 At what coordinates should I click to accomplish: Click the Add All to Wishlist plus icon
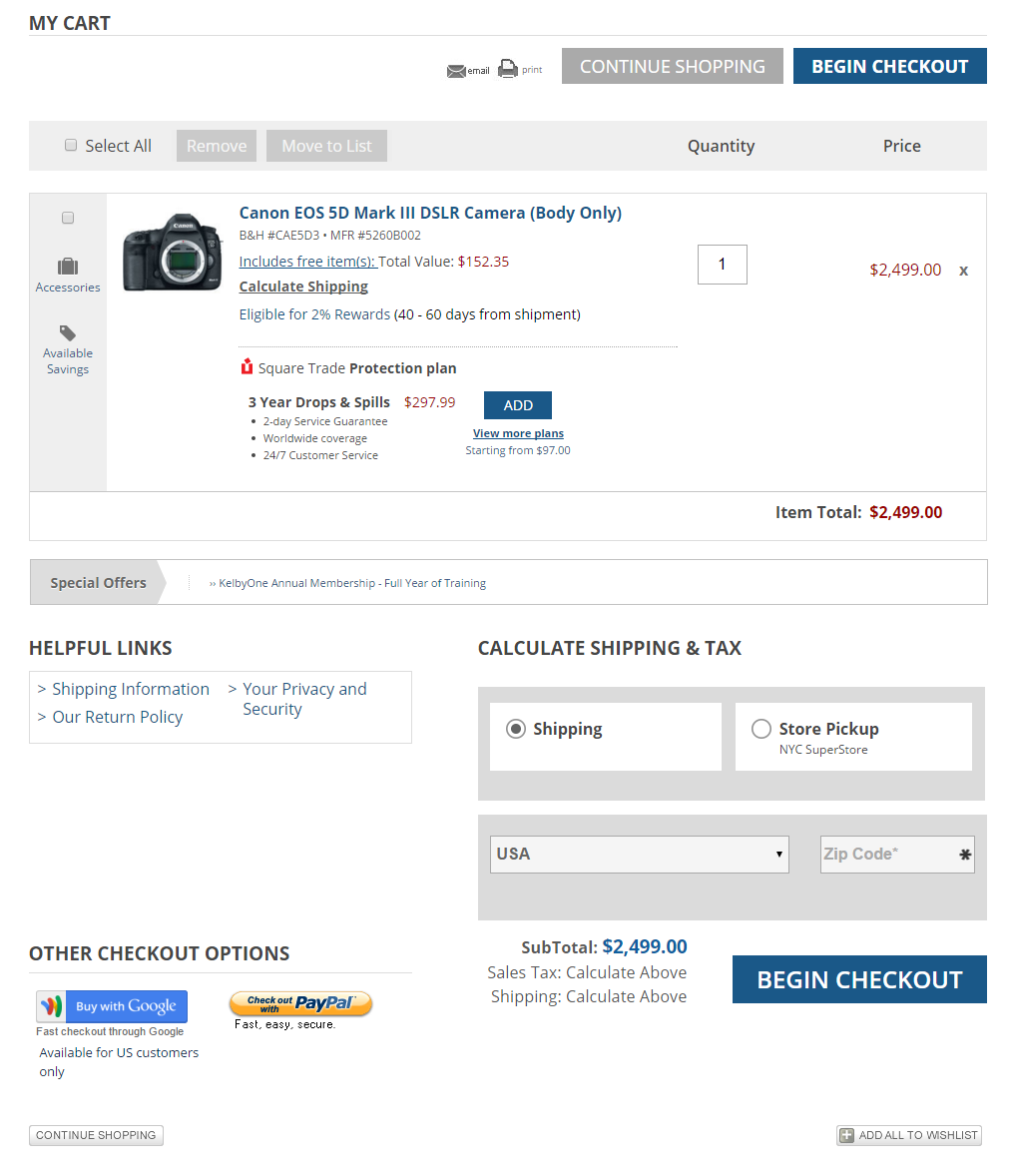click(x=846, y=1135)
